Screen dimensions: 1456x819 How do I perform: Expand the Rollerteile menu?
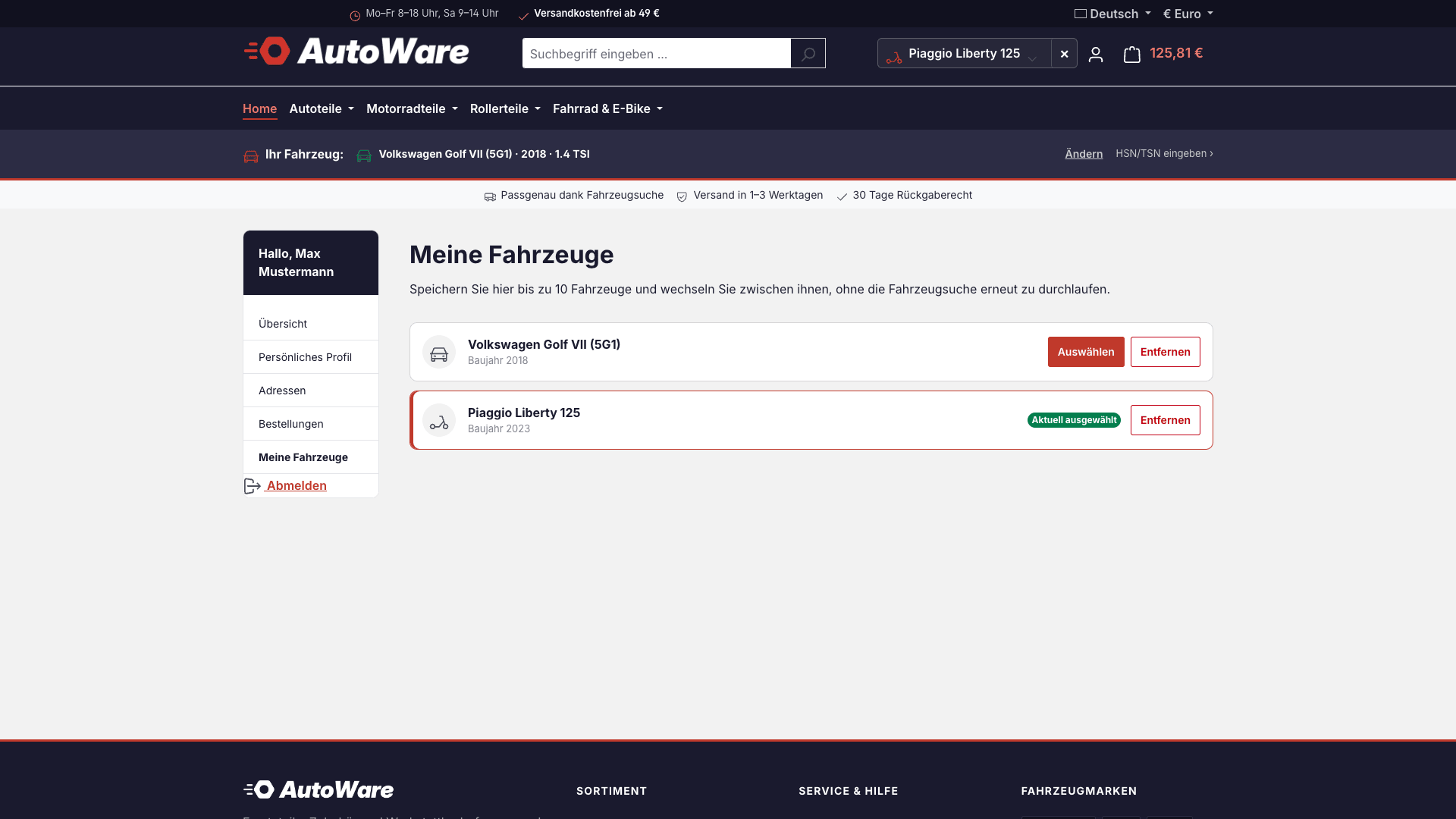[x=505, y=108]
